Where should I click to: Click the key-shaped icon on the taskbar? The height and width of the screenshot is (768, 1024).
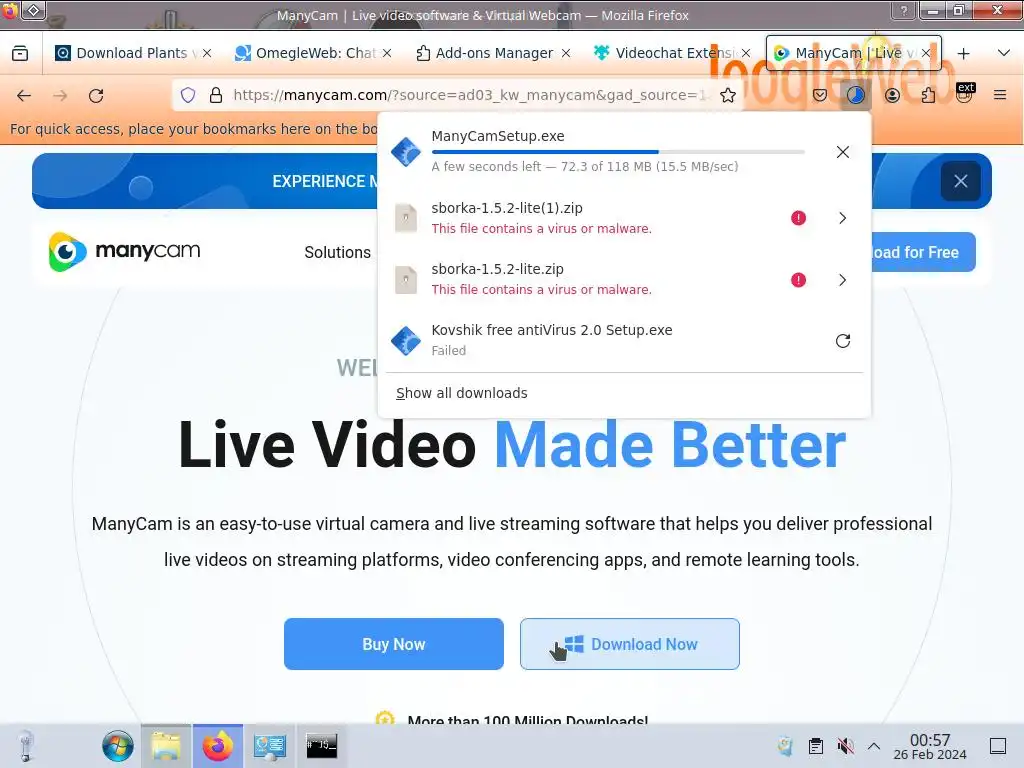point(26,746)
